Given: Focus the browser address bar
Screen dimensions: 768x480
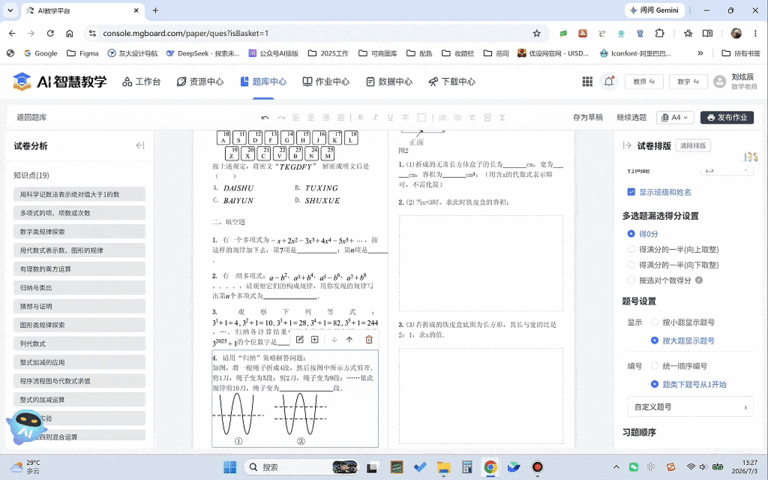Looking at the screenshot, I should click(x=313, y=33).
